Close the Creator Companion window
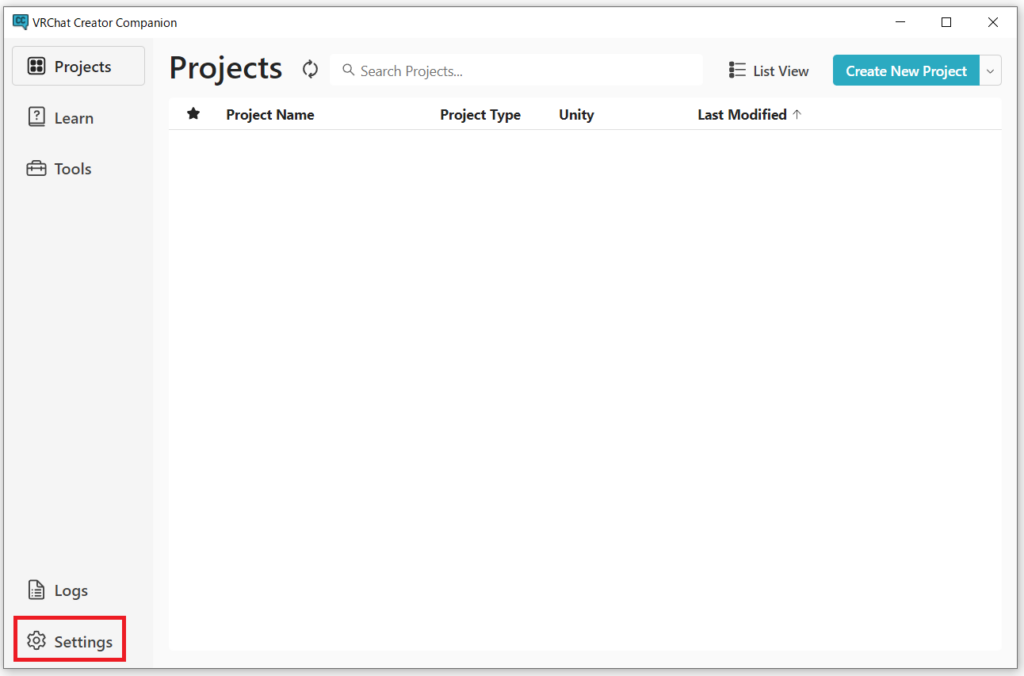This screenshot has width=1024, height=676. click(993, 22)
